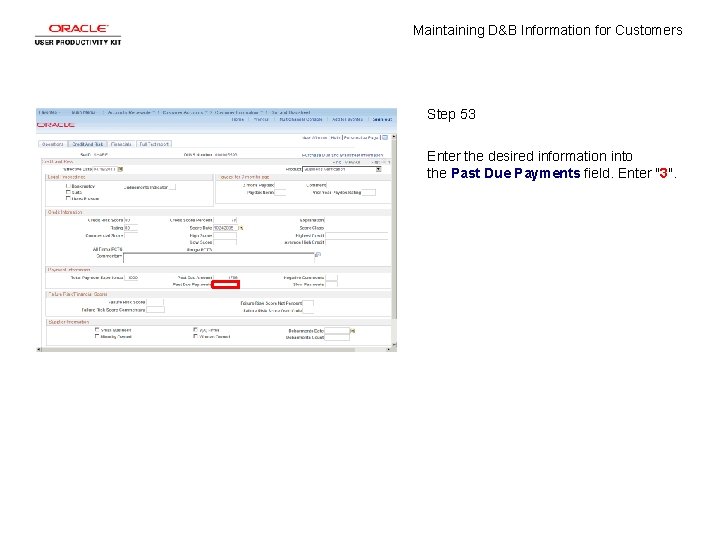720x540 pixels.
Task: Select the Credit And Risk tab
Action: click(87, 144)
